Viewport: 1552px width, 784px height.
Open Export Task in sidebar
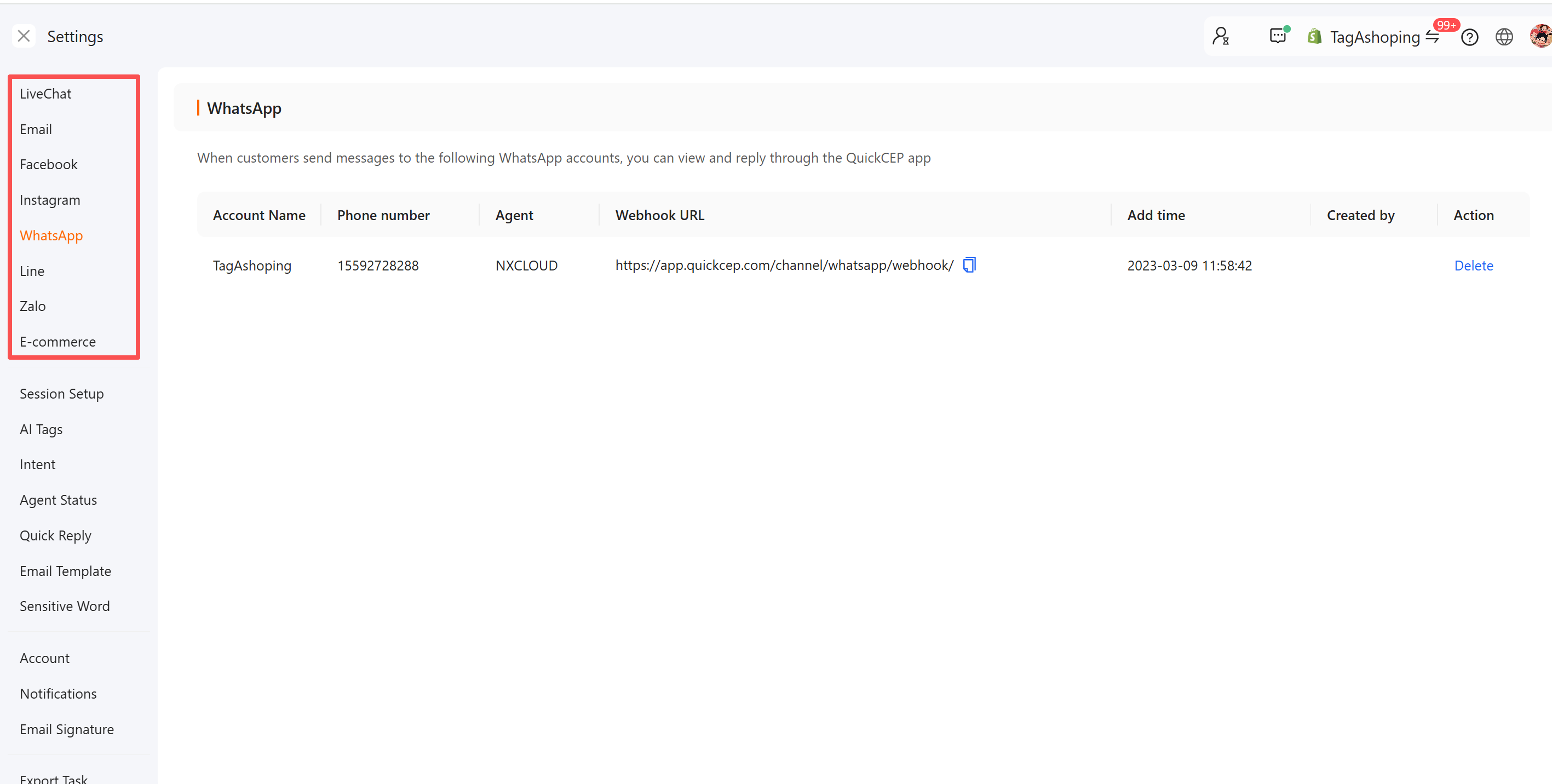(x=53, y=779)
